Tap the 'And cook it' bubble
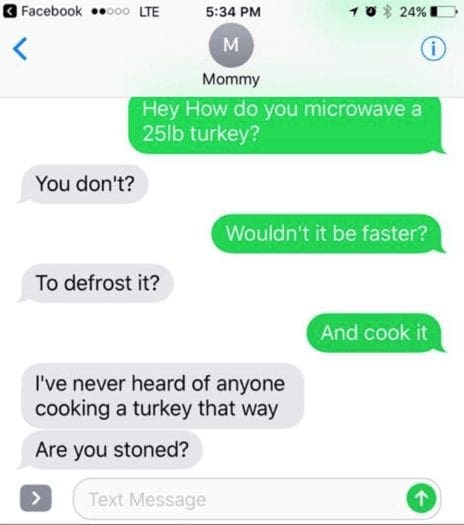The width and height of the screenshot is (464, 525). tap(374, 333)
